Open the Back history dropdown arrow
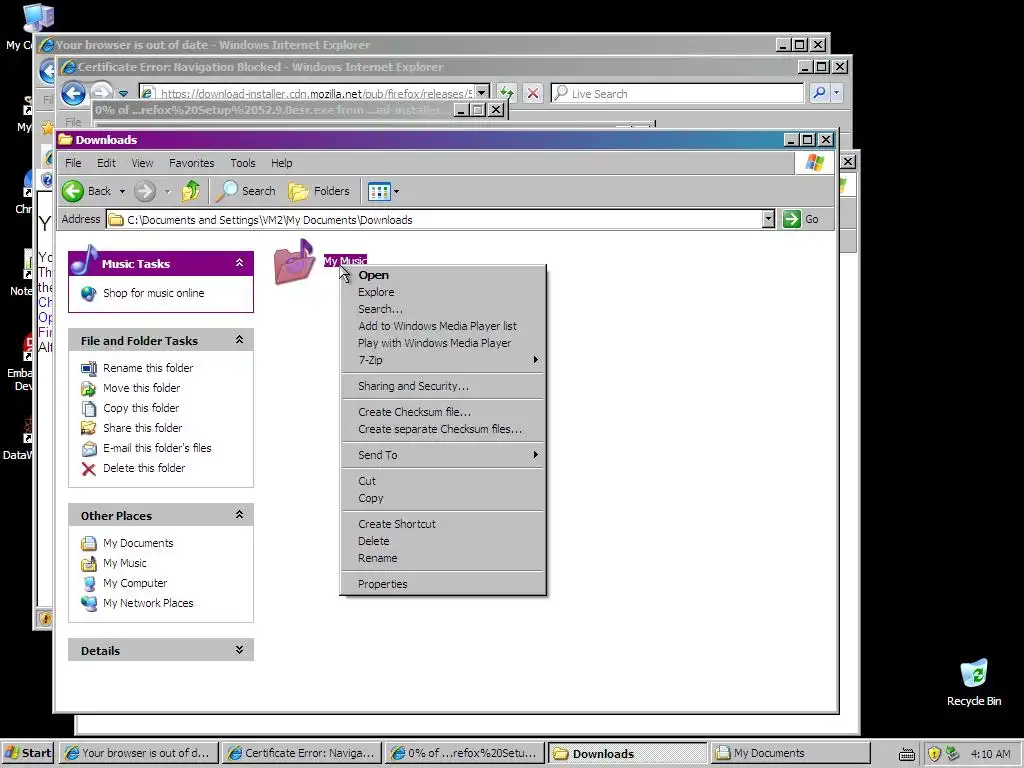1024x768 pixels. tap(122, 192)
